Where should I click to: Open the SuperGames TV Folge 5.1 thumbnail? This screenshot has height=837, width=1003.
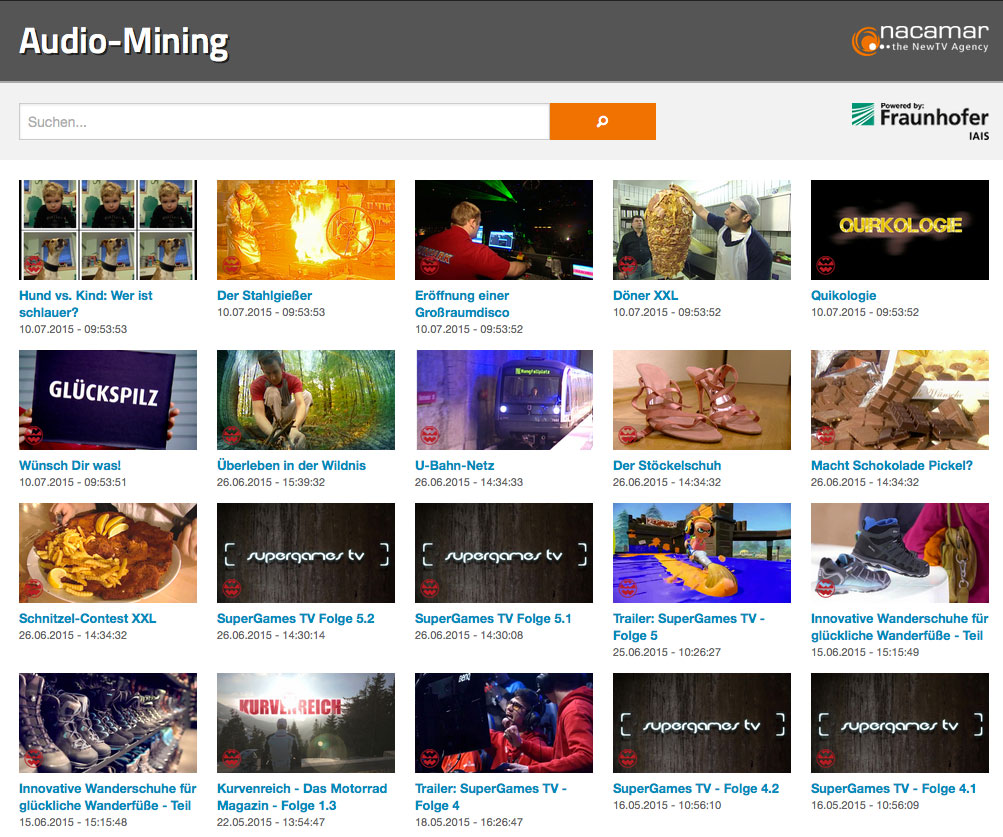(504, 553)
